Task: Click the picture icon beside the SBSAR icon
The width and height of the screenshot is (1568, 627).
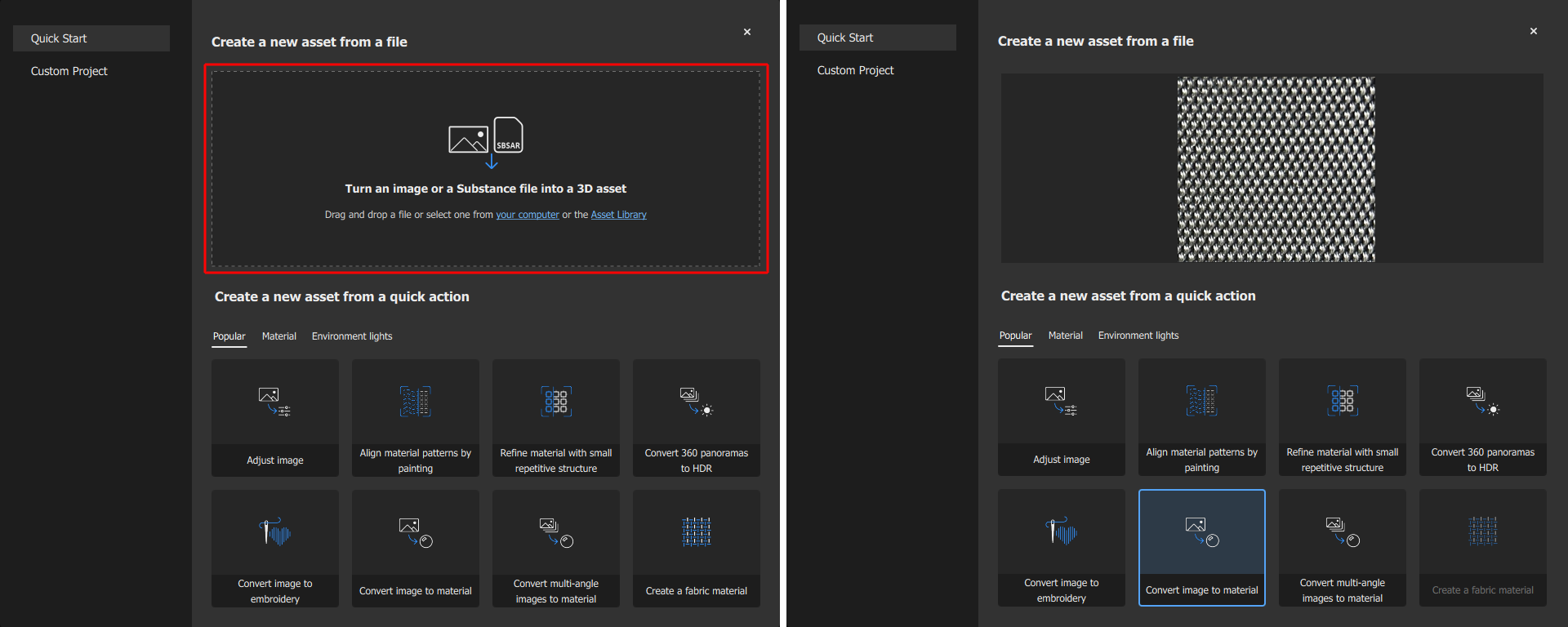Action: point(468,140)
